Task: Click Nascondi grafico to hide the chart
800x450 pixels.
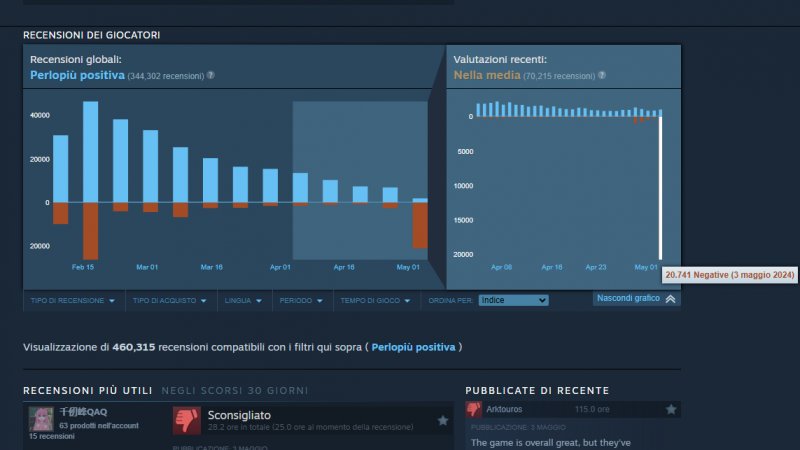Action: (628, 298)
